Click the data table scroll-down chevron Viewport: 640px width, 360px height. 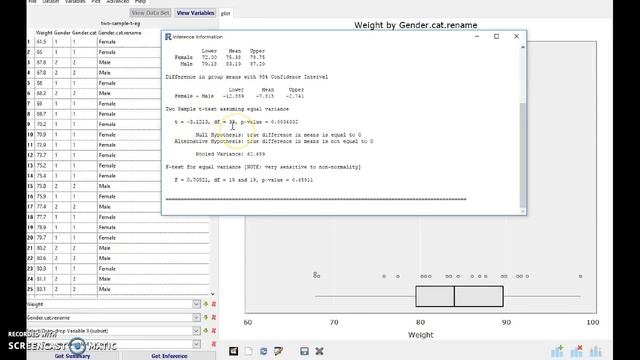point(213,294)
